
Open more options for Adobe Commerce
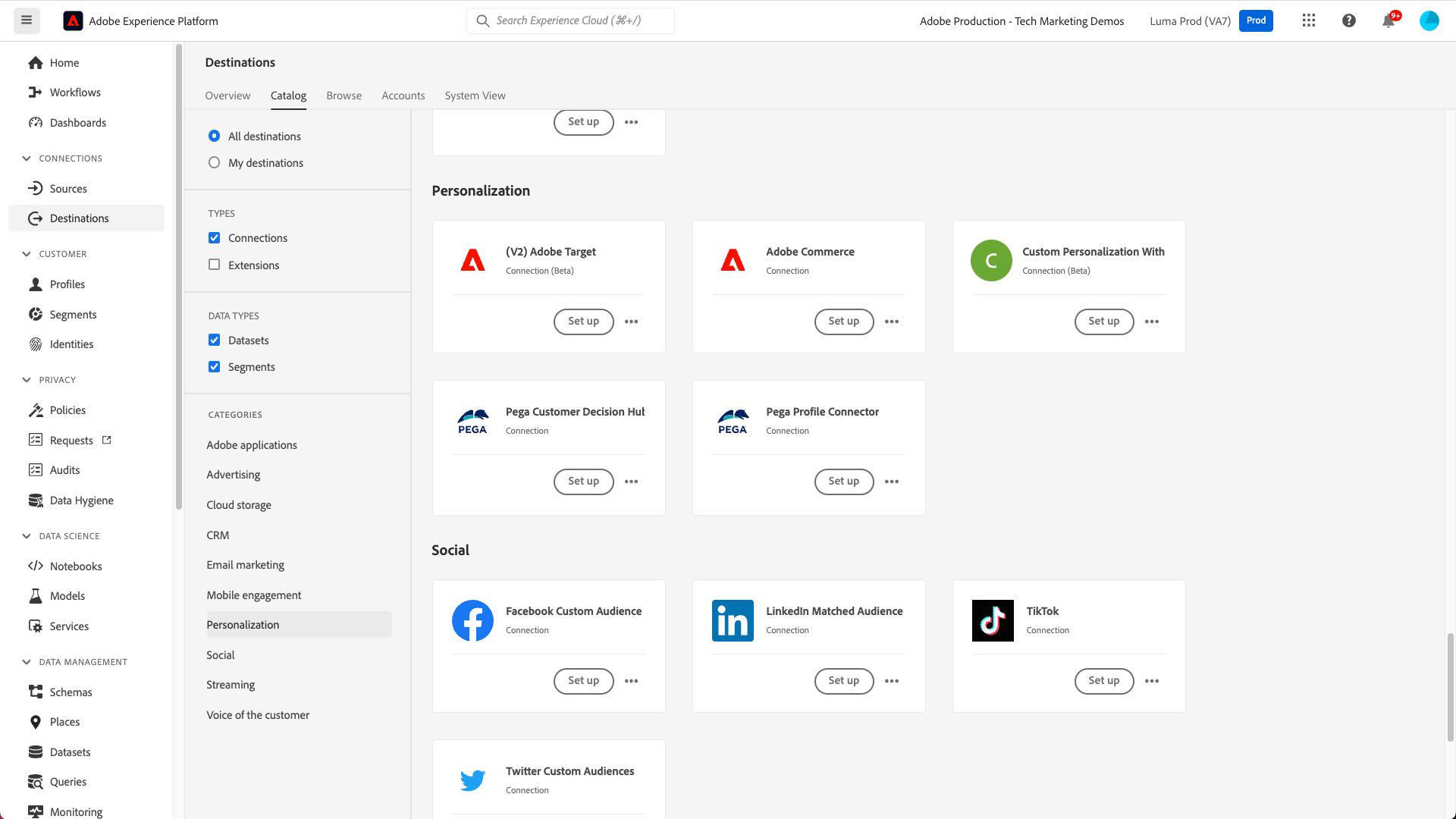tap(892, 322)
